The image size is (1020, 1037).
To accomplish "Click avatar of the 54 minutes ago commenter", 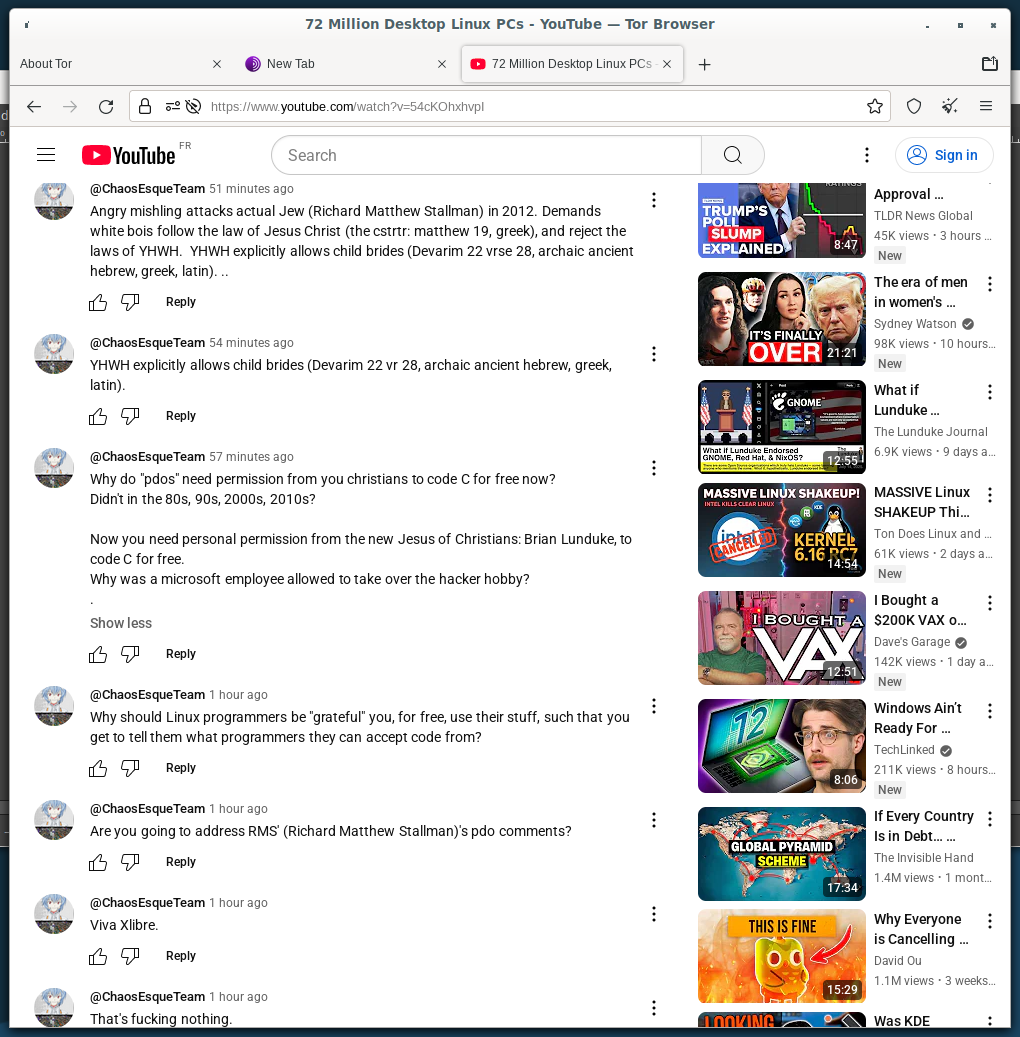I will 54,354.
